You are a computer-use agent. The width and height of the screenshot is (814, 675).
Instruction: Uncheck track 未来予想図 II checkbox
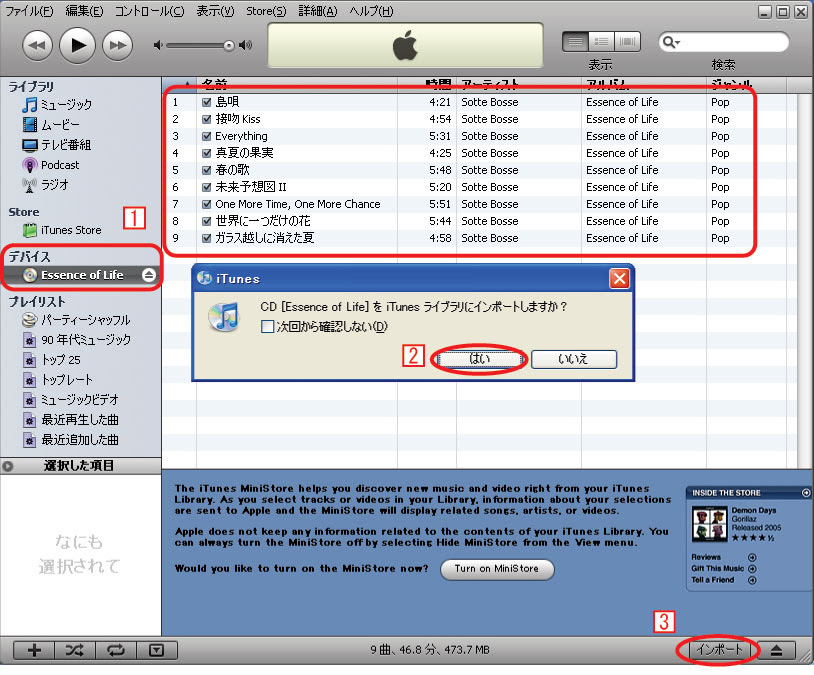[206, 187]
